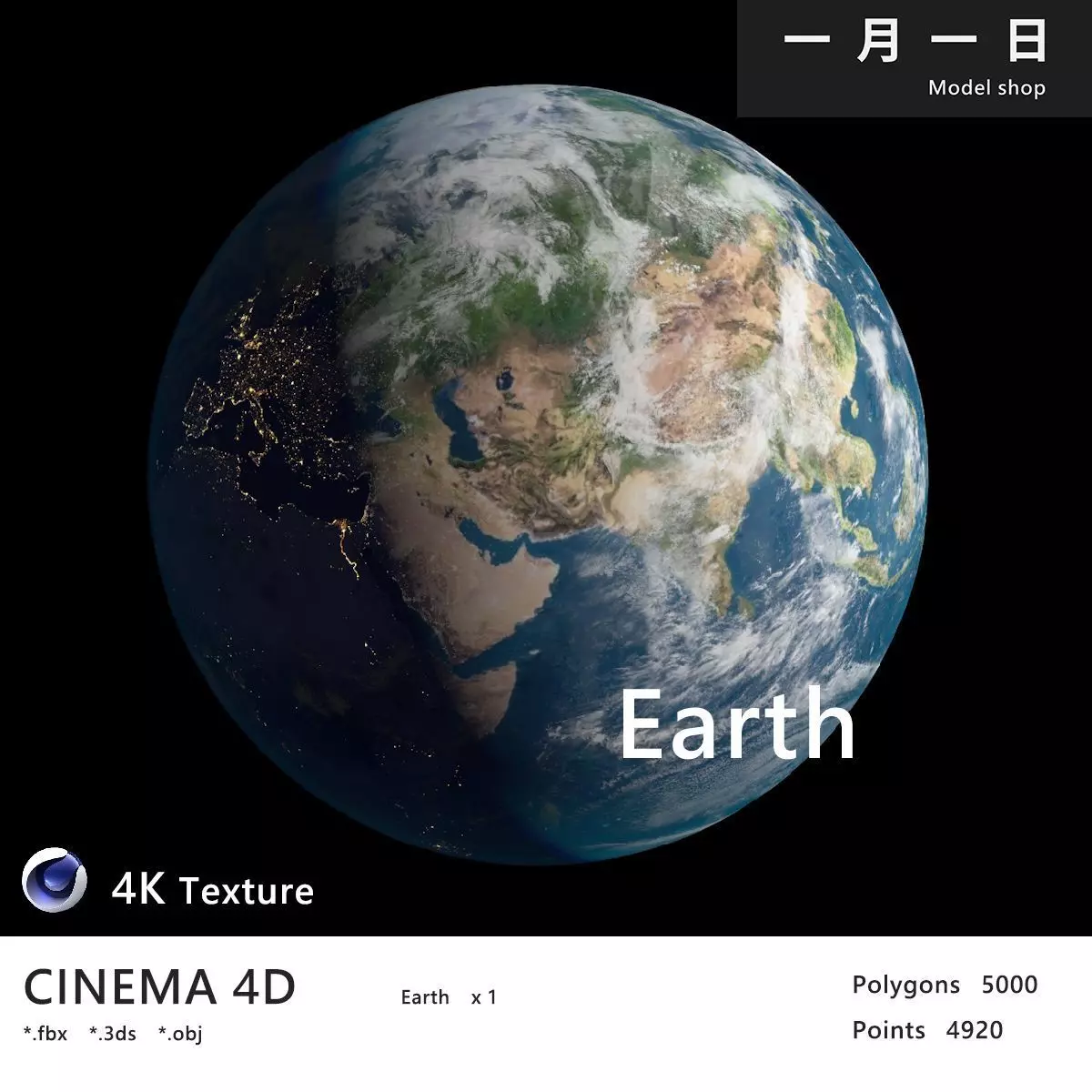The image size is (1092, 1092).
Task: Click the '*.obj' format text
Action: tap(180, 1035)
